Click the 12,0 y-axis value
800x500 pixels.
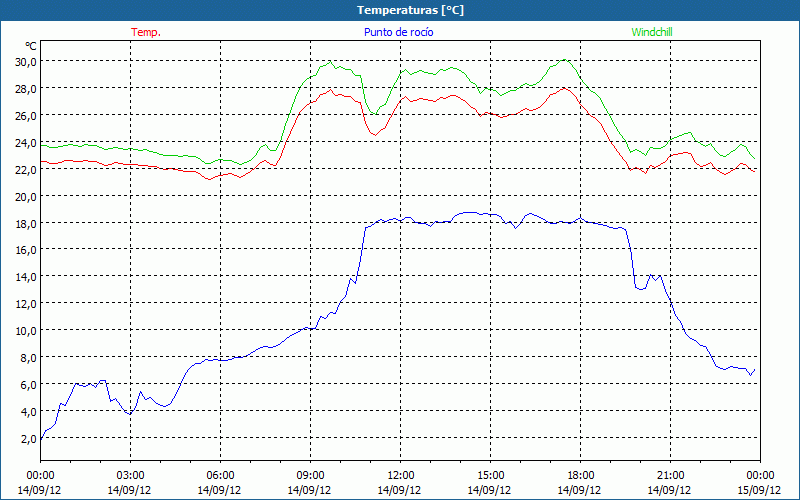[26, 304]
